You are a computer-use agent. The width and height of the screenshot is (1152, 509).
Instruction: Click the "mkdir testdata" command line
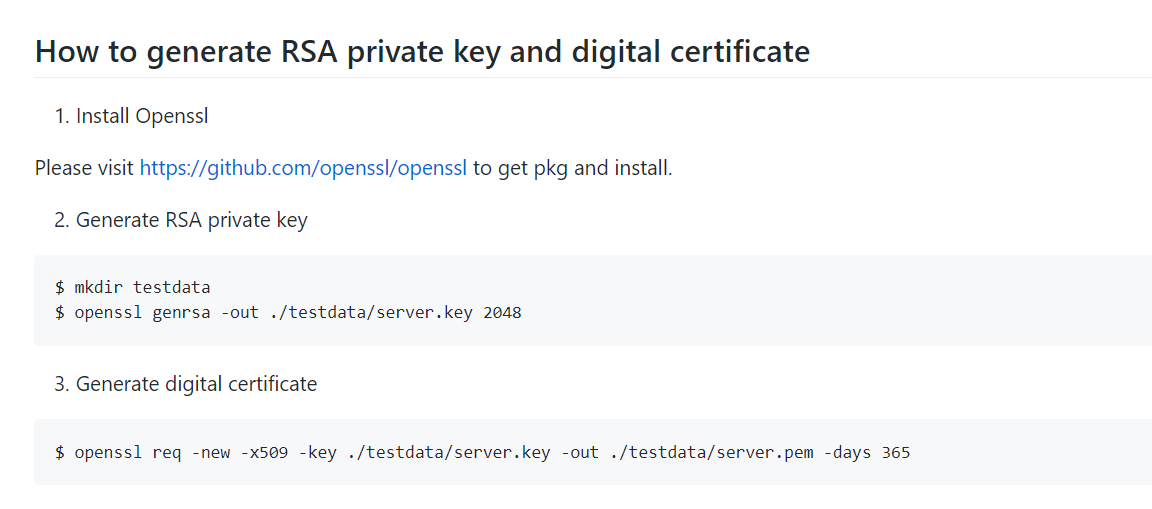(x=133, y=288)
